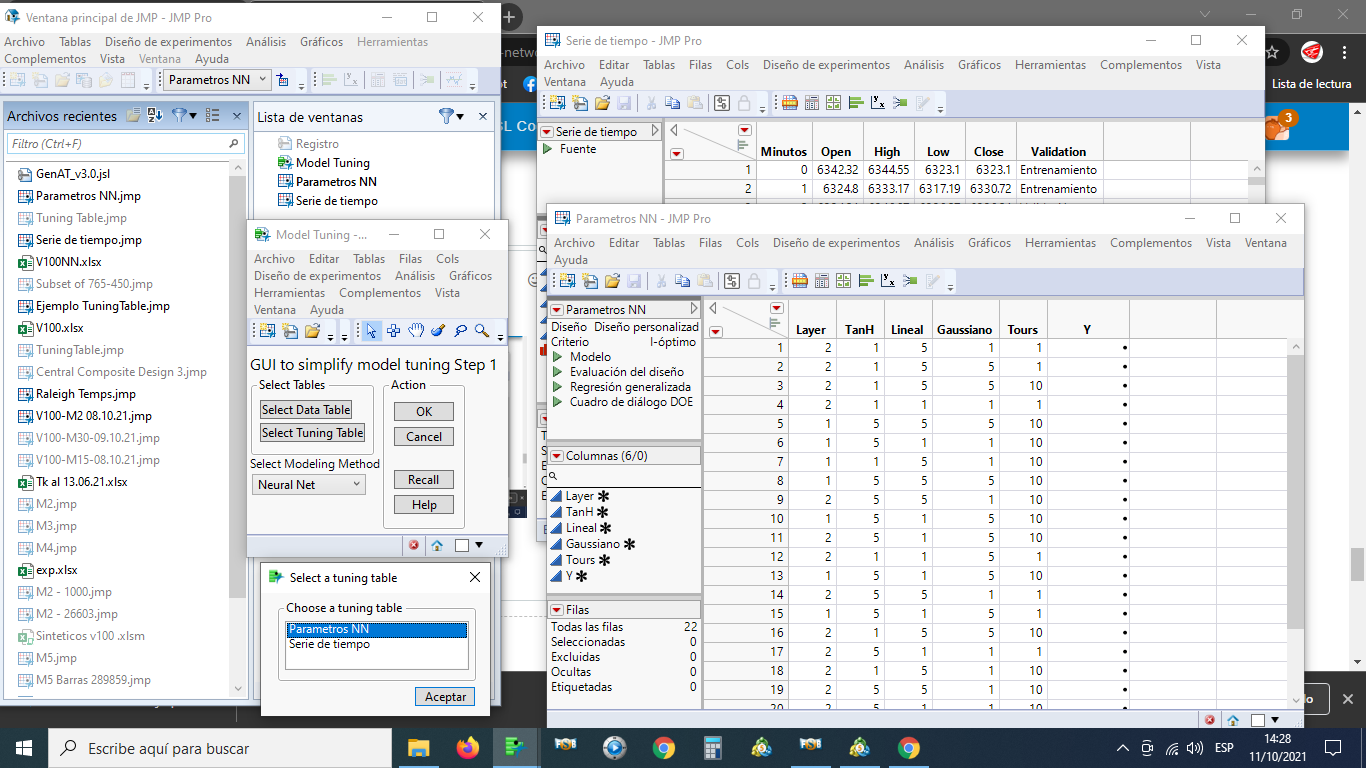Click the Recall button in Model Tuning
Screen dimensions: 1366x768
pyautogui.click(x=423, y=480)
